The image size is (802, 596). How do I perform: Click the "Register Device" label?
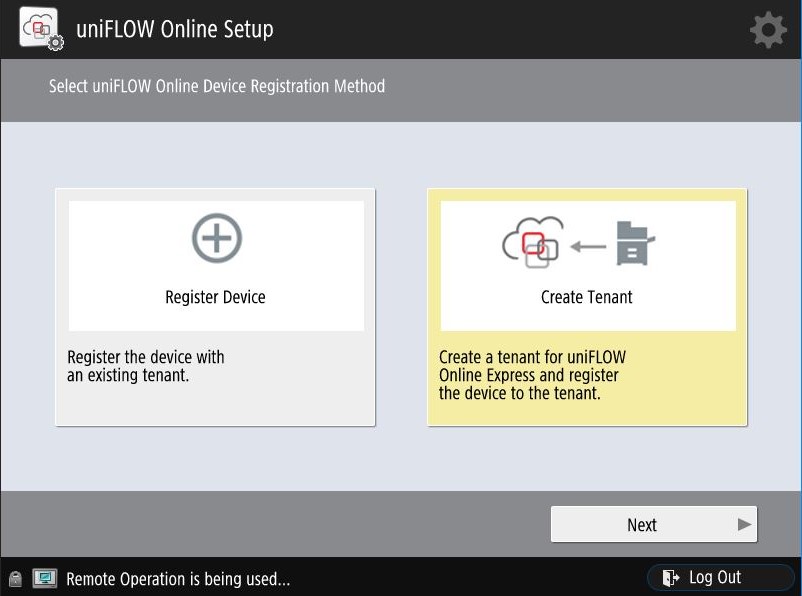tap(215, 297)
